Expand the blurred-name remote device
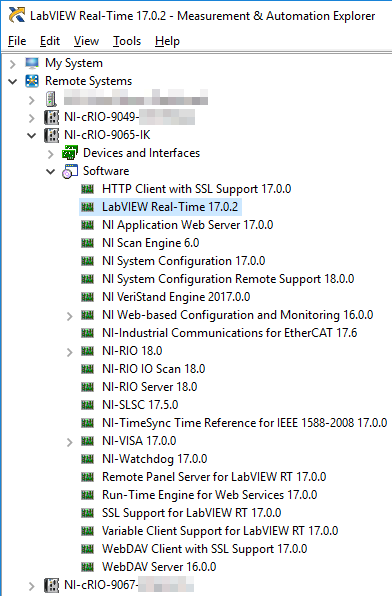 (x=32, y=100)
